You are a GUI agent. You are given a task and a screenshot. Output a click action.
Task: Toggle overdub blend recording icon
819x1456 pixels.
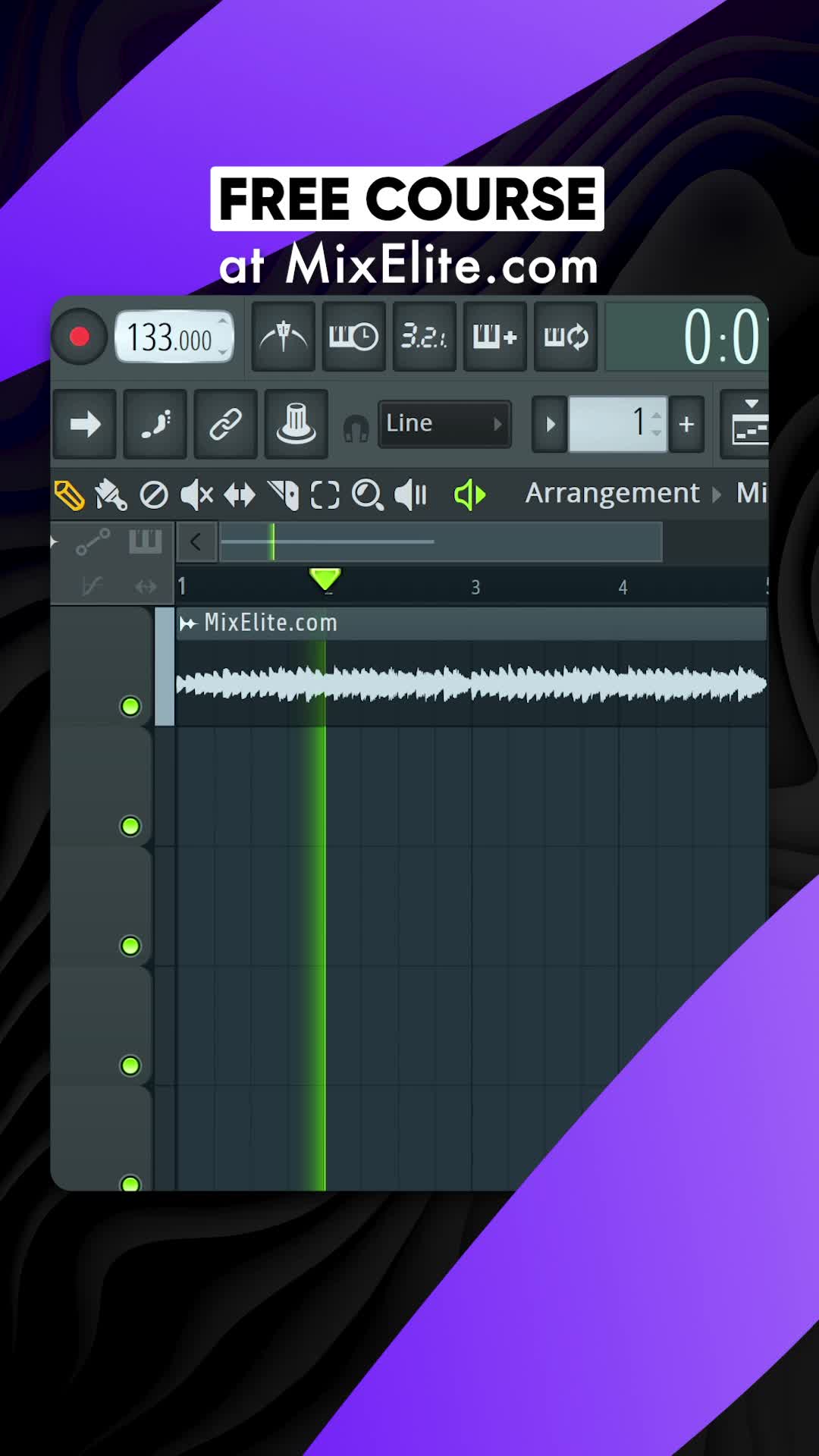click(x=495, y=337)
